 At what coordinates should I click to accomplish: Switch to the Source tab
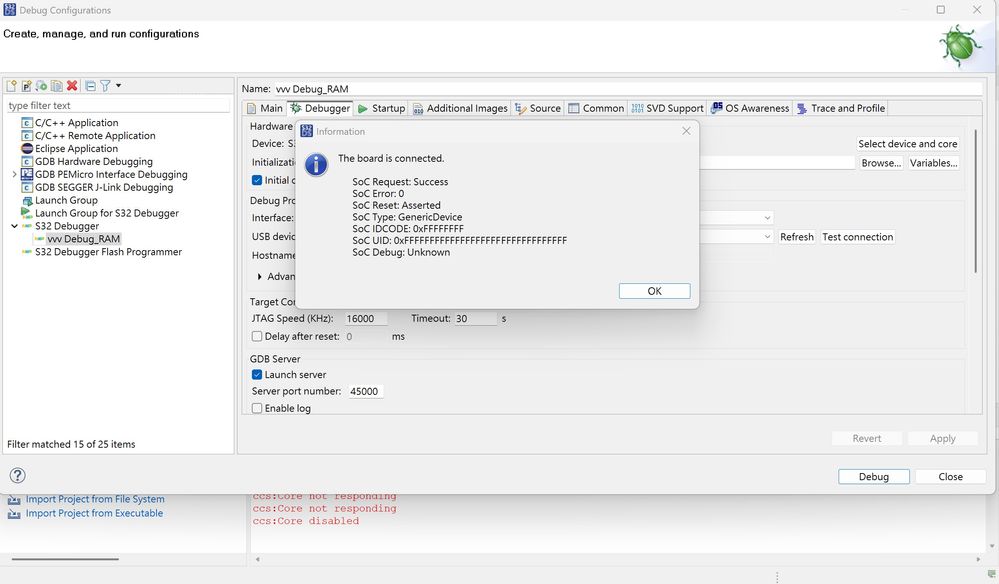click(x=538, y=108)
